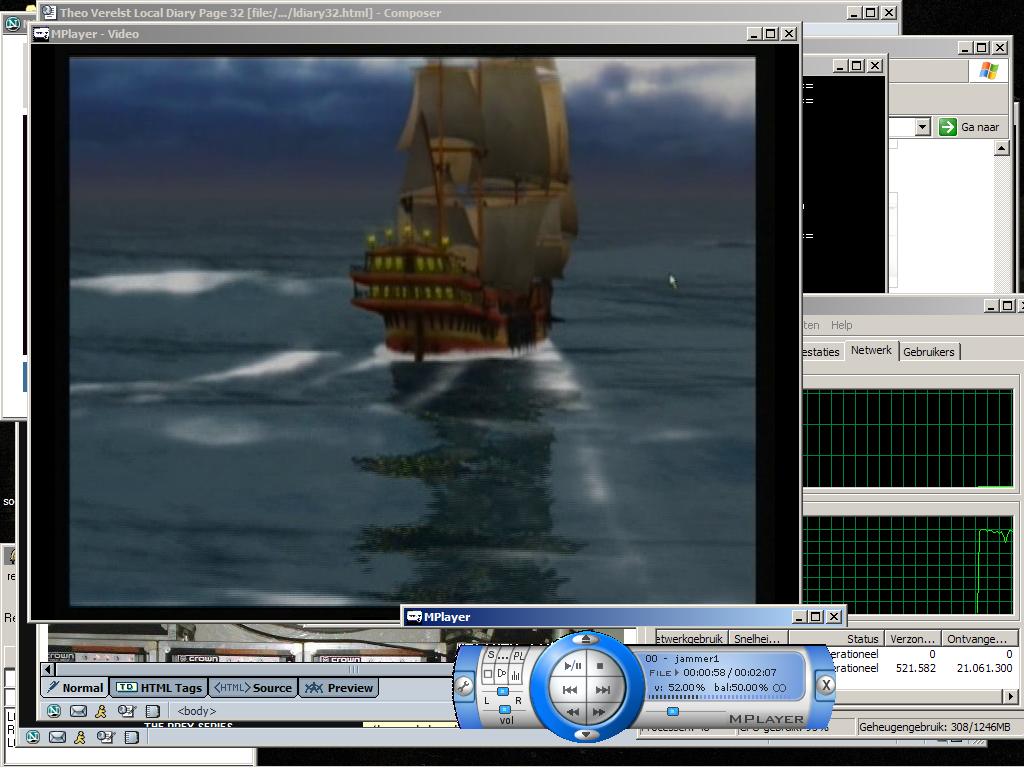Open the partially hidden Prestaties tab in Task Manager

(x=822, y=351)
